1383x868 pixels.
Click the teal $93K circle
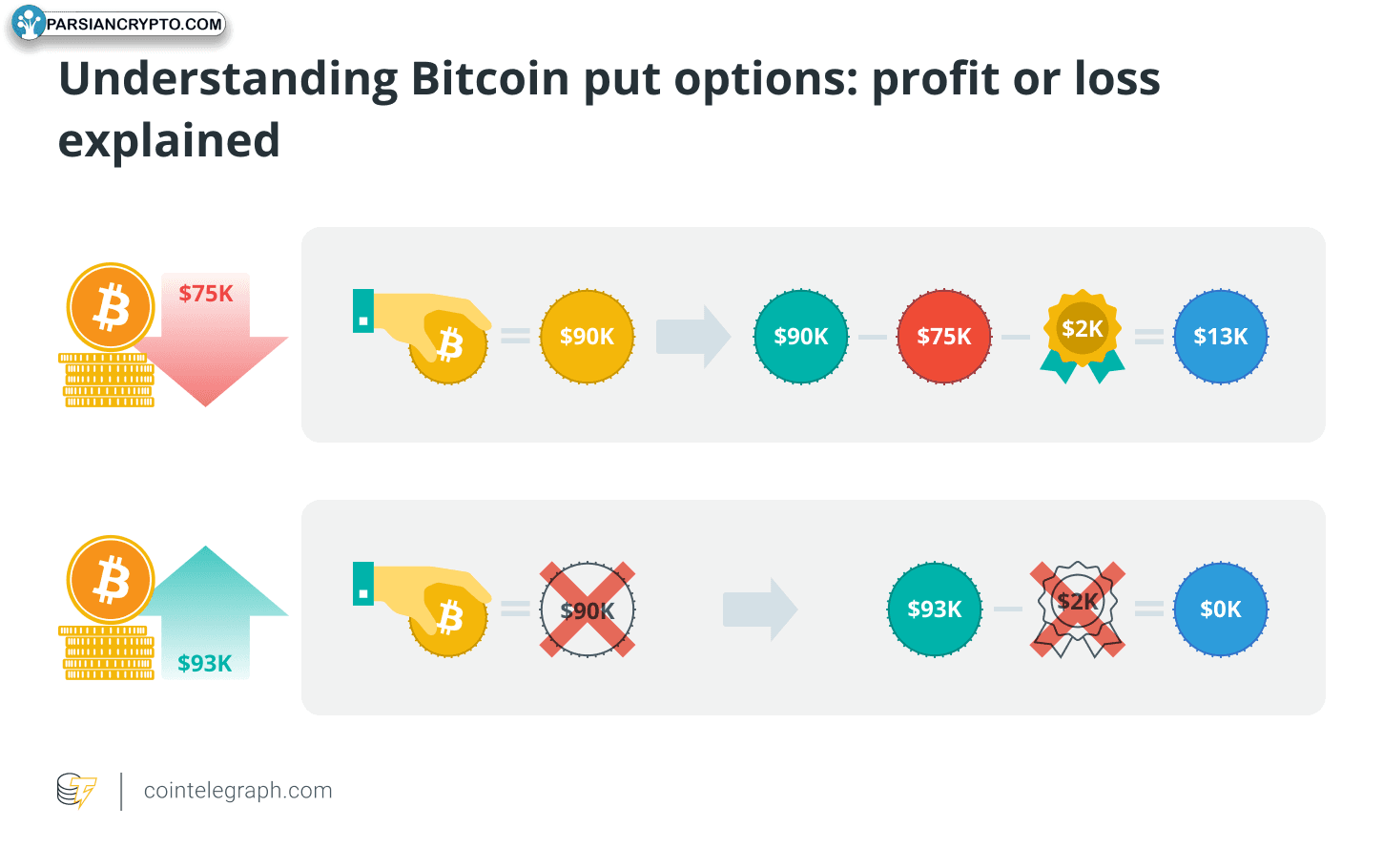coord(935,610)
